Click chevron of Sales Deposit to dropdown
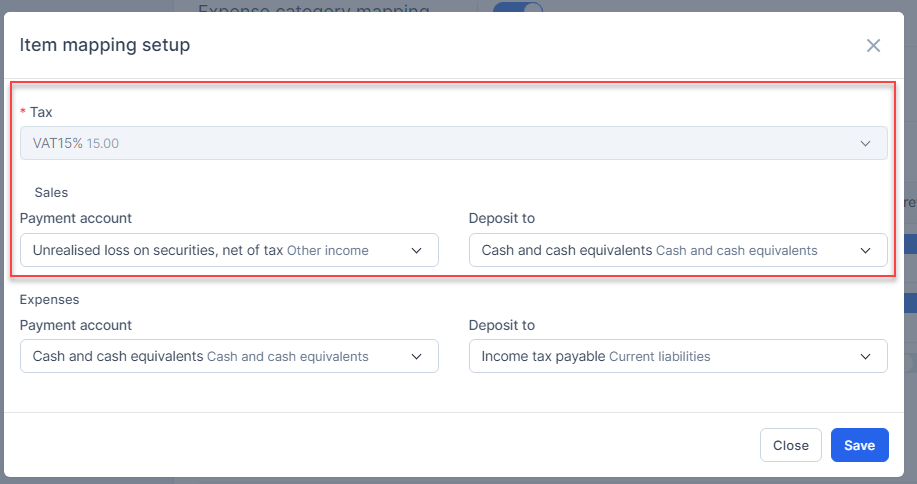Screen dimensions: 917x484 tap(866, 250)
